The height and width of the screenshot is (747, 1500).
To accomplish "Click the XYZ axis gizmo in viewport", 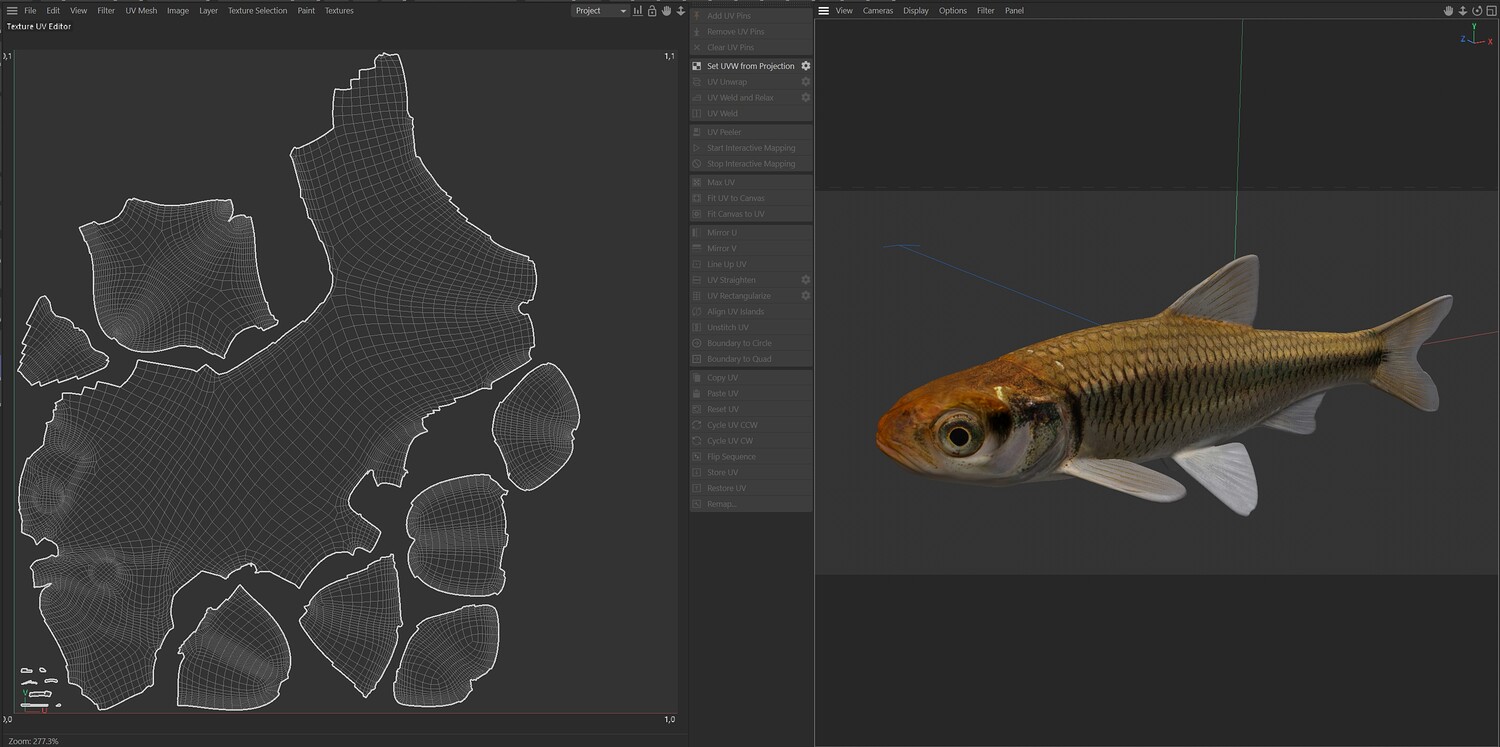I will [x=1476, y=36].
